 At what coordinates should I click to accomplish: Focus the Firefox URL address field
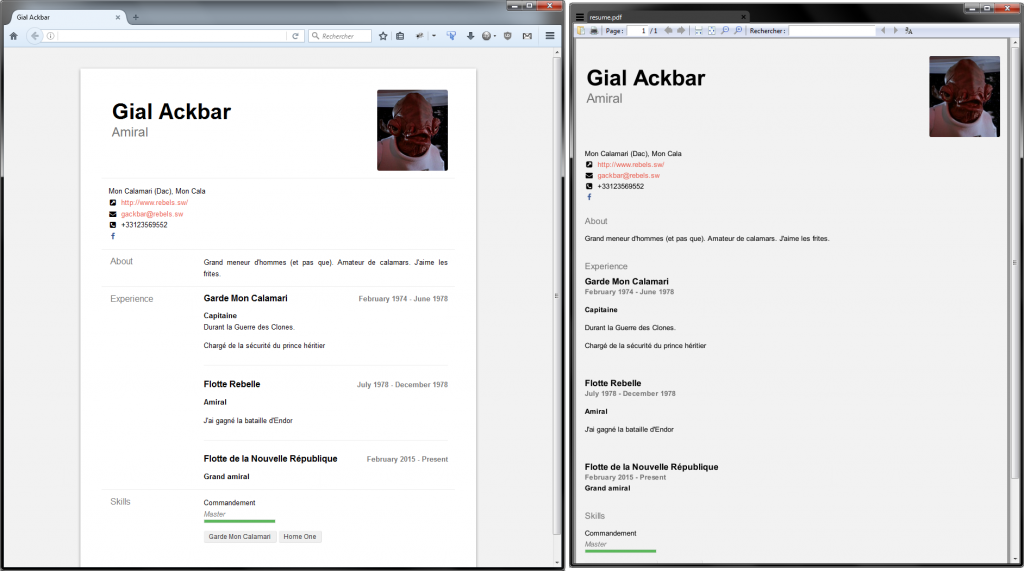click(172, 36)
